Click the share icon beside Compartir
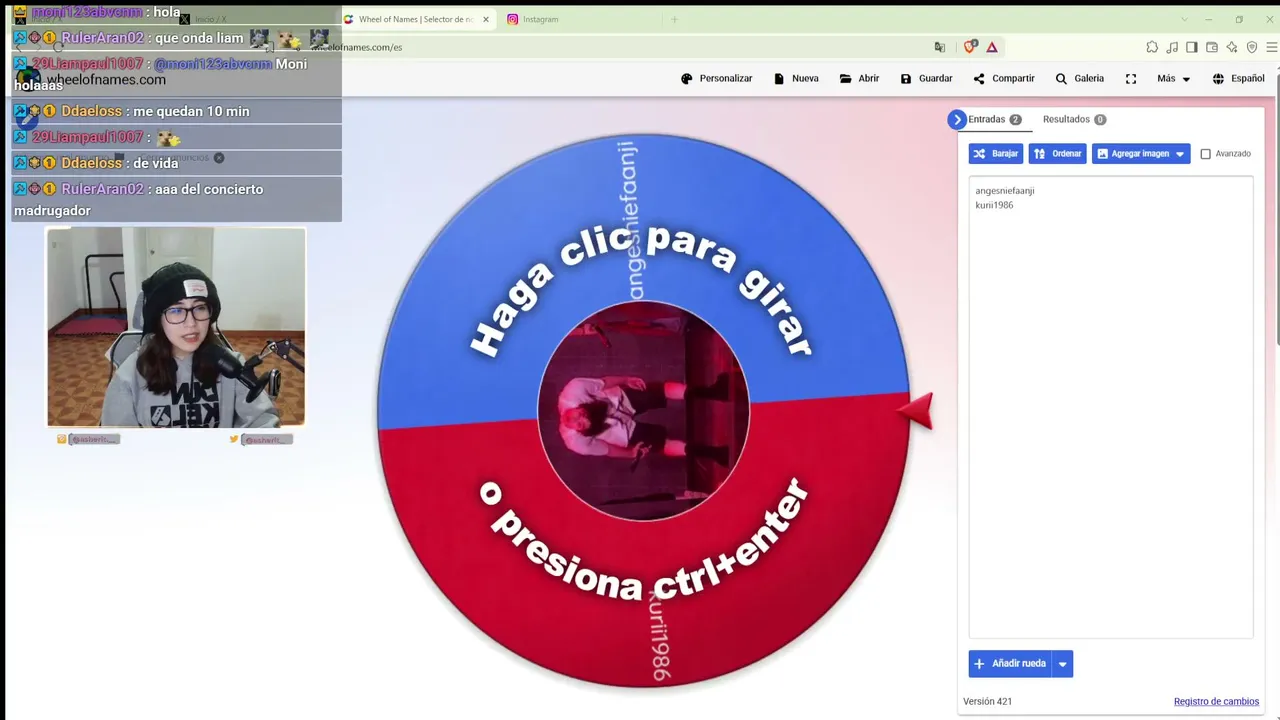This screenshot has width=1280, height=720. (x=979, y=79)
